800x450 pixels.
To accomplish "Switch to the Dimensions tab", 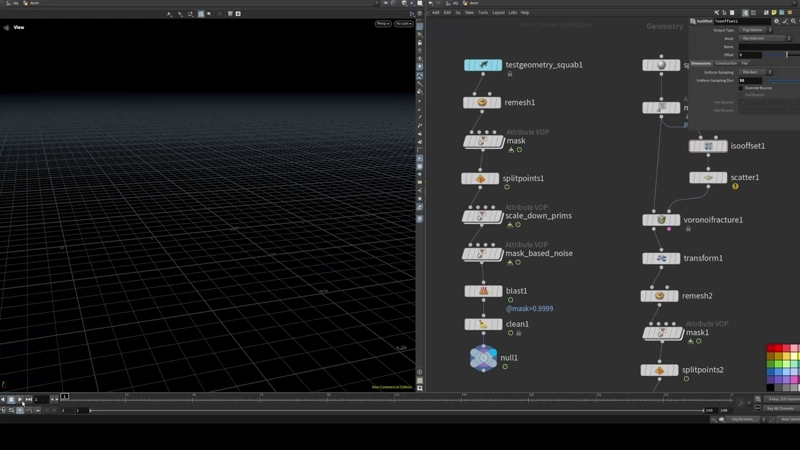I will [701, 63].
